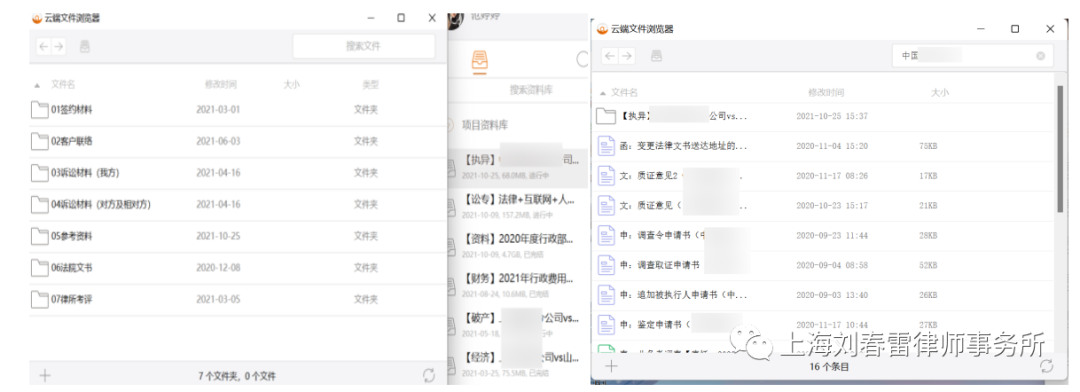Toggle sort triangle beside 文件名 in left window
This screenshot has width=1080, height=392.
[37, 85]
